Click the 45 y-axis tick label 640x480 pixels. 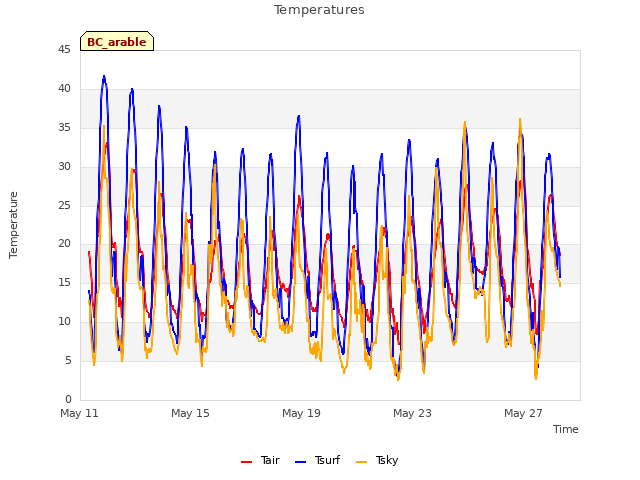coord(64,50)
